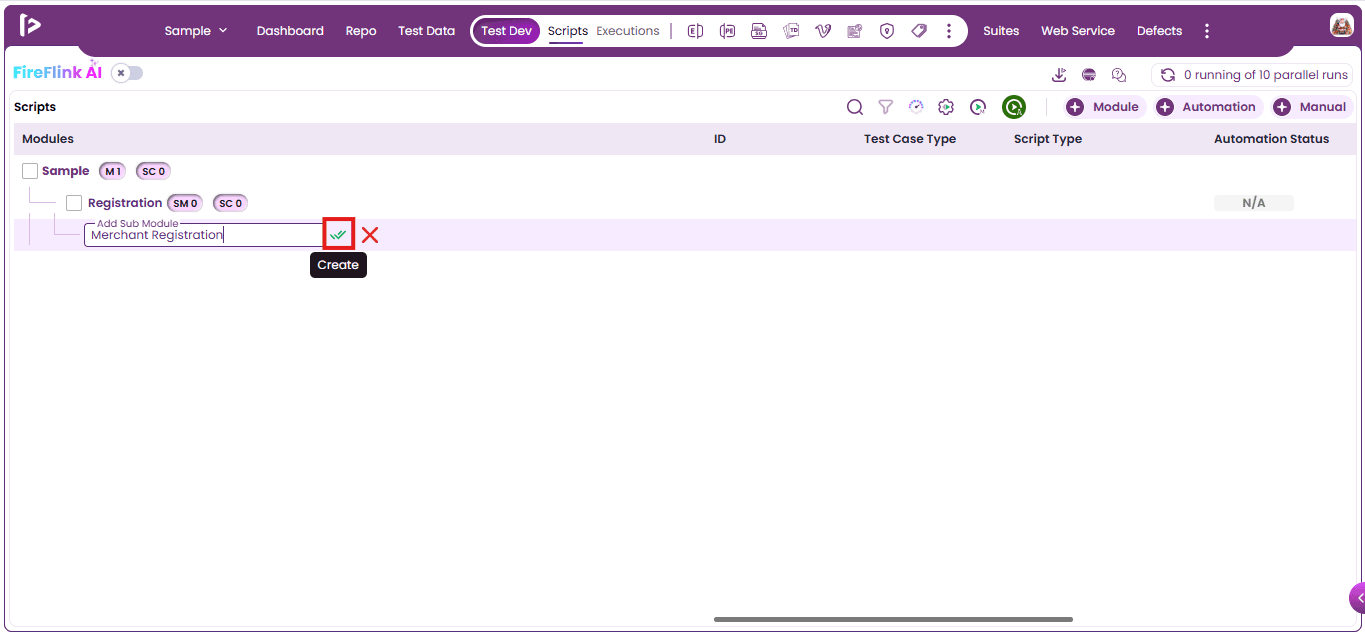Viewport: 1365px width, 632px height.
Task: Open the Web Service tab
Action: (x=1078, y=31)
